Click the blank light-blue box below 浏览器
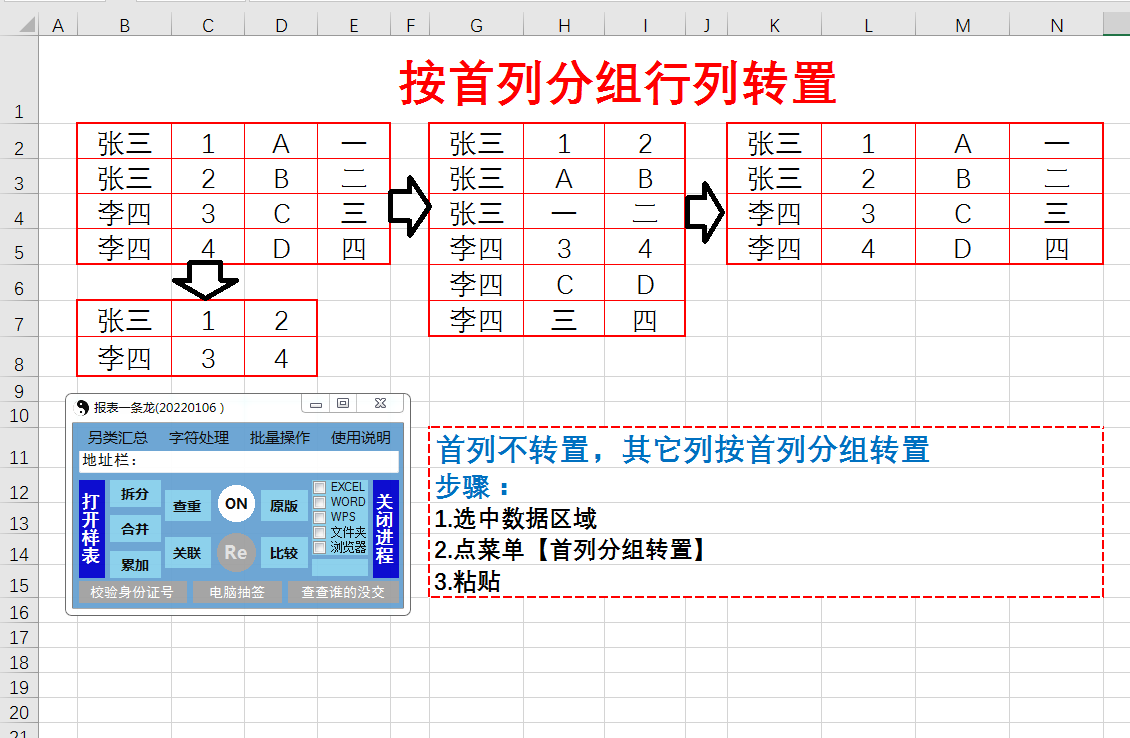 coord(340,567)
